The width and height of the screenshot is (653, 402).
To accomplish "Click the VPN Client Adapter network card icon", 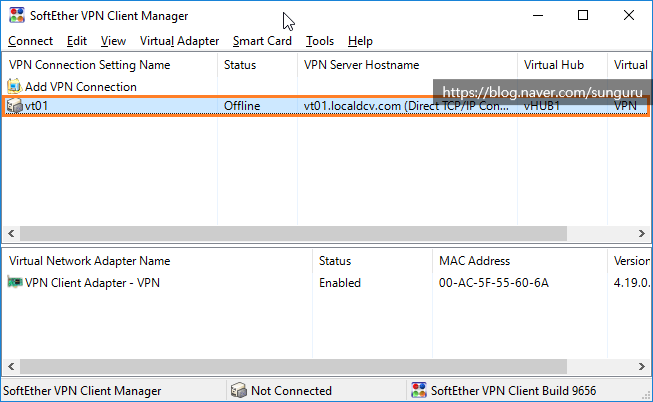I will tap(15, 282).
